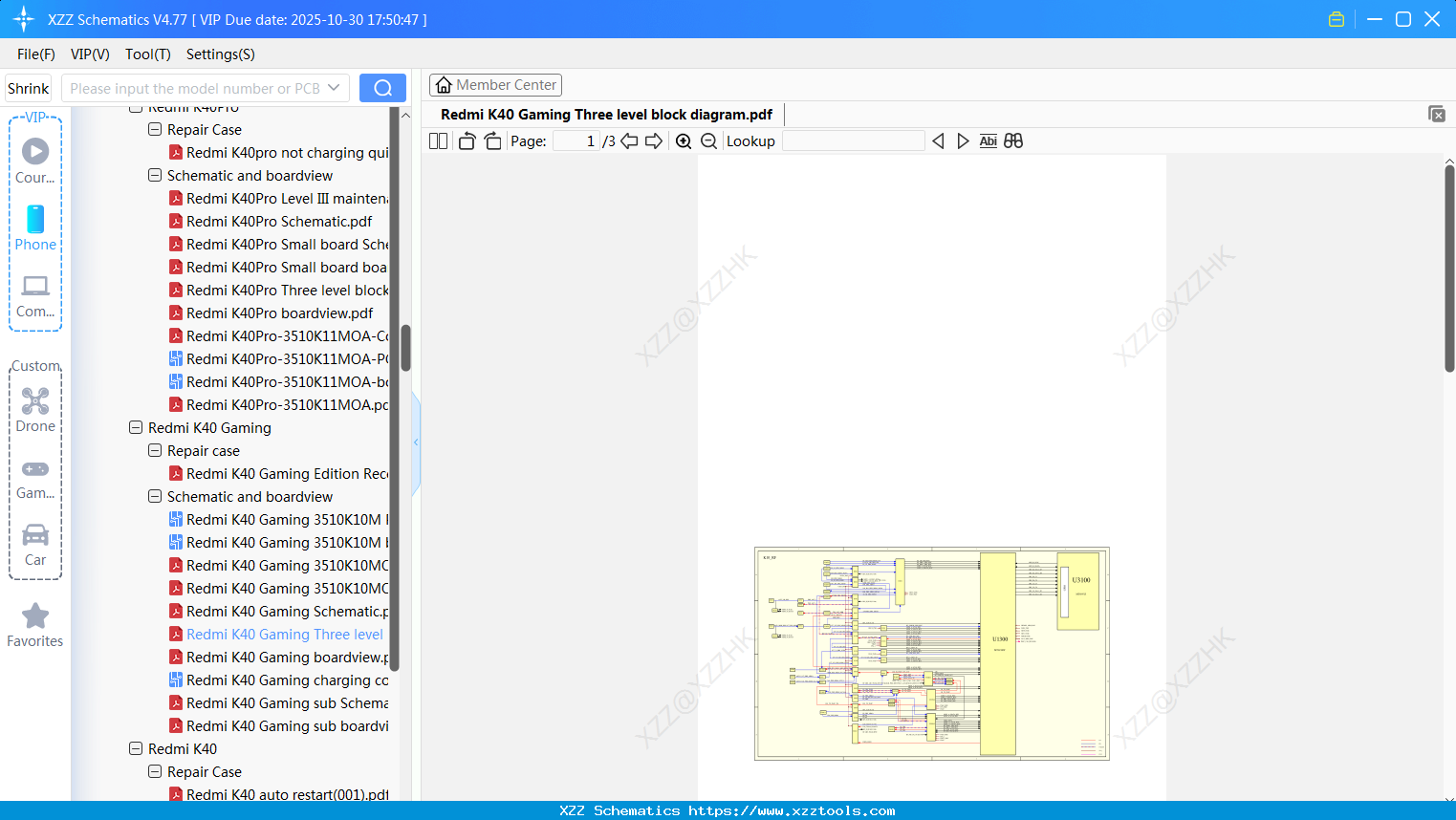Collapse the Redmi K40 Gaming tree node
The width and height of the screenshot is (1456, 820).
[135, 427]
